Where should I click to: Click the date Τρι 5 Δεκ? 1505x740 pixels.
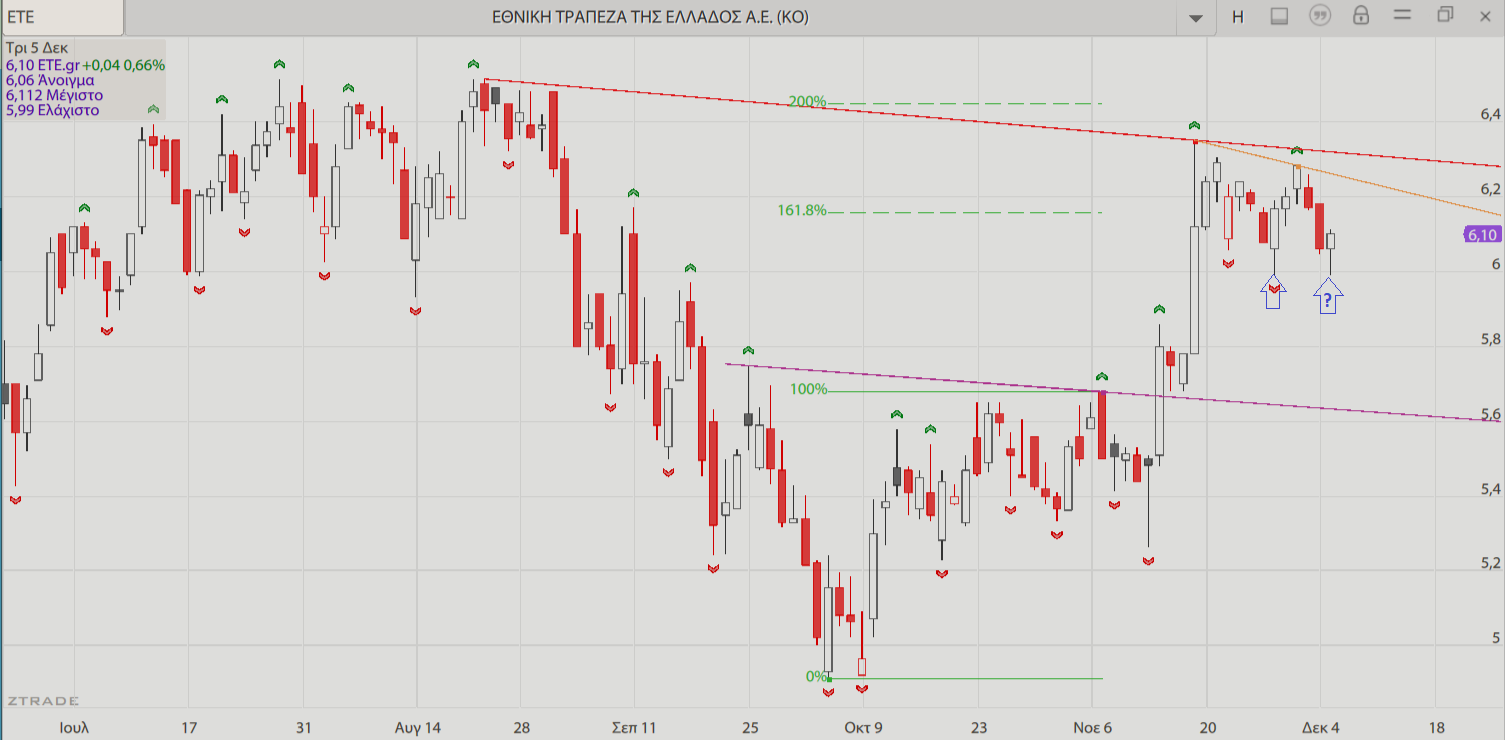tap(37, 48)
